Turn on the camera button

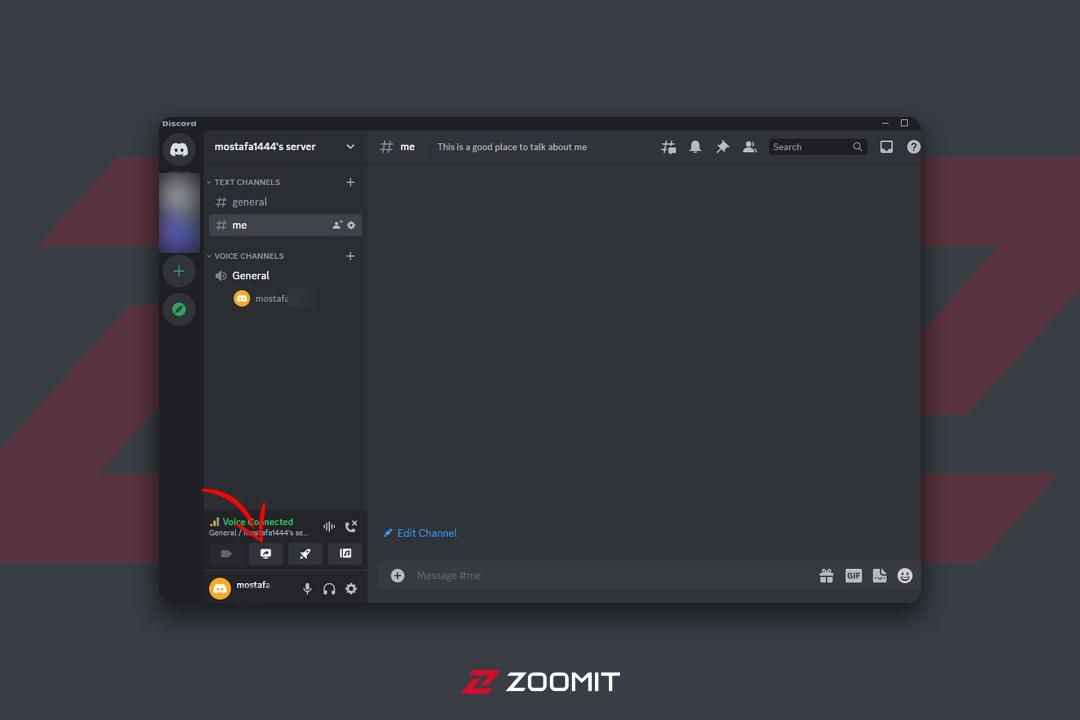[x=226, y=553]
